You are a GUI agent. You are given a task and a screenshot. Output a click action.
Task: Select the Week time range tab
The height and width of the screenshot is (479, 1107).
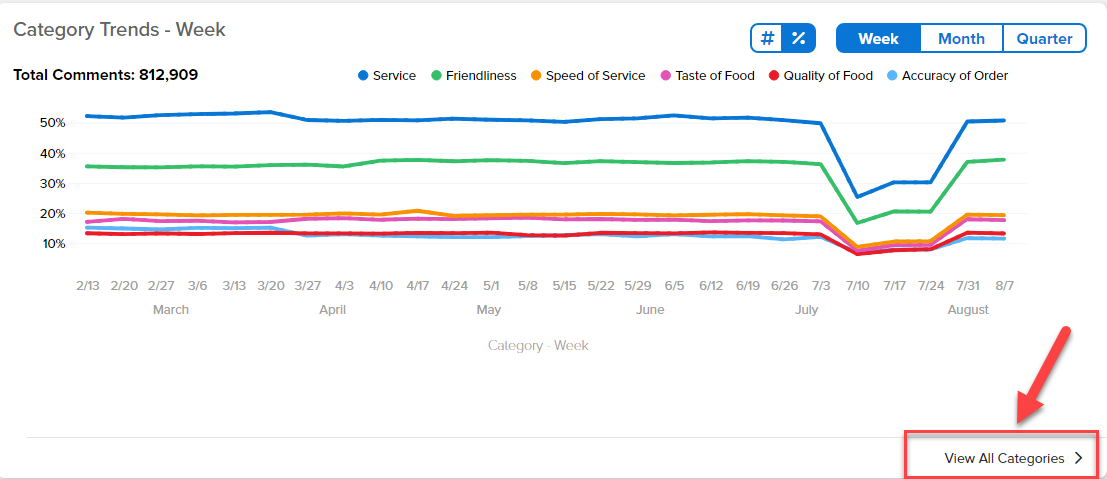pos(878,38)
